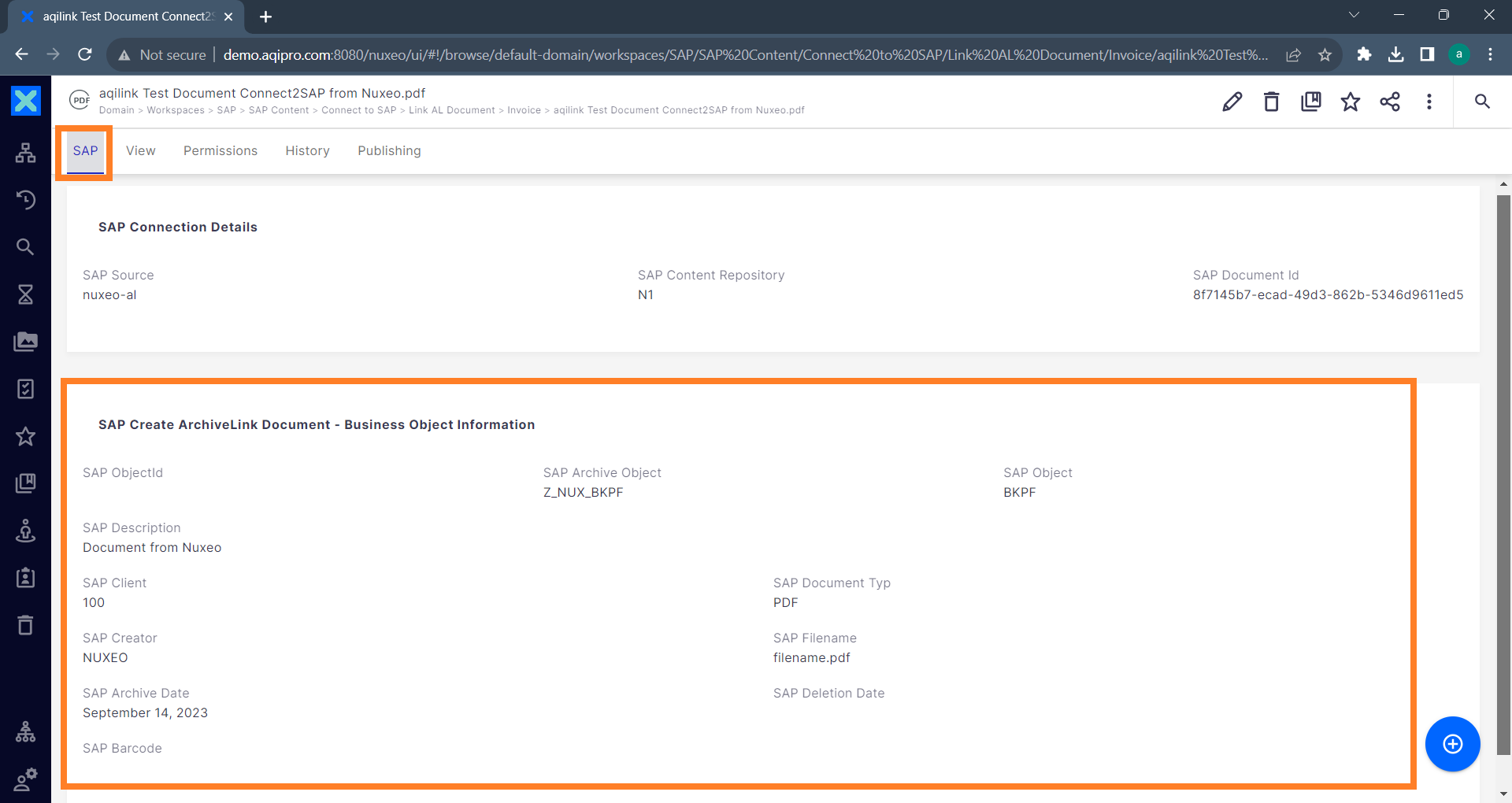Click SAP Filename value filename.pdf
The width and height of the screenshot is (1512, 803).
(811, 658)
